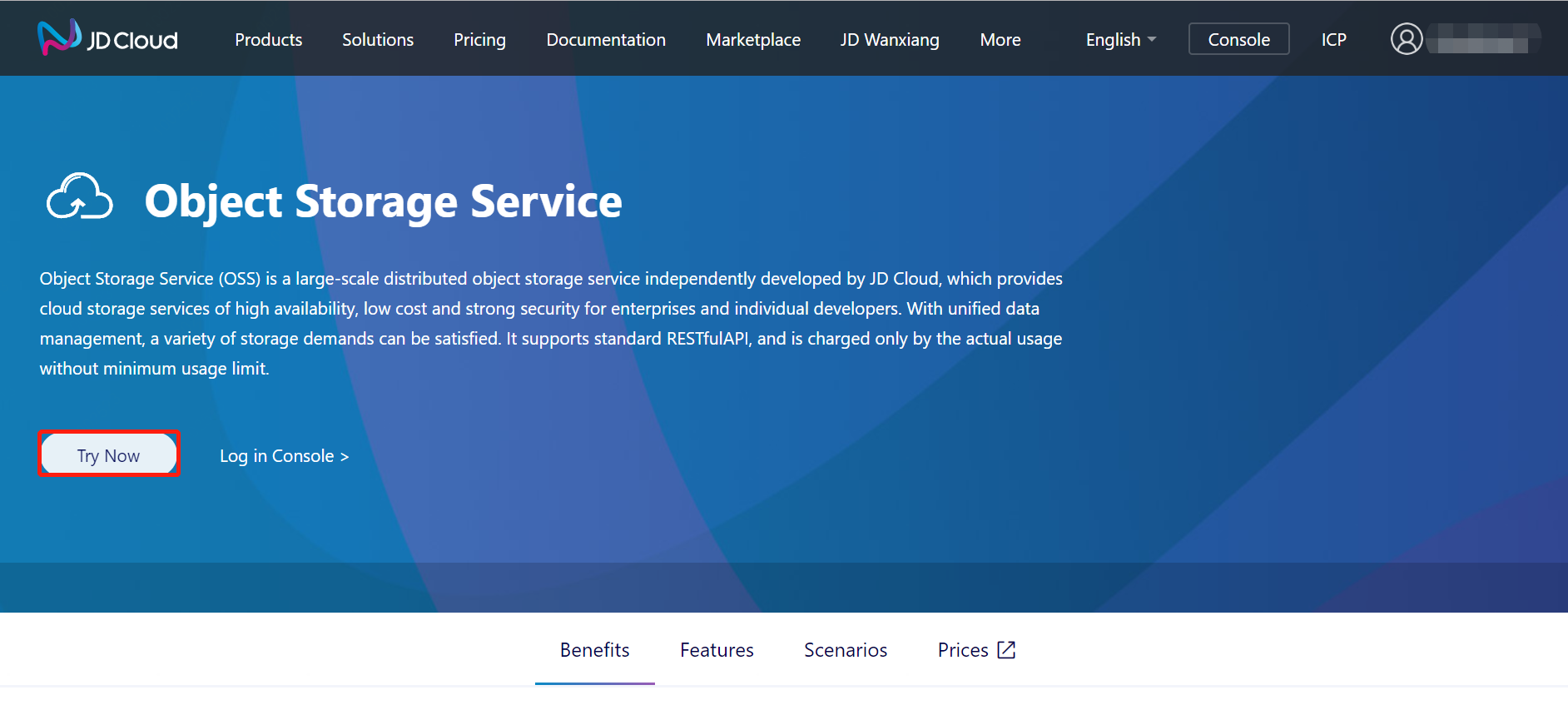Click the Object Storage Service heading
This screenshot has height=705, width=1568.
click(x=384, y=202)
